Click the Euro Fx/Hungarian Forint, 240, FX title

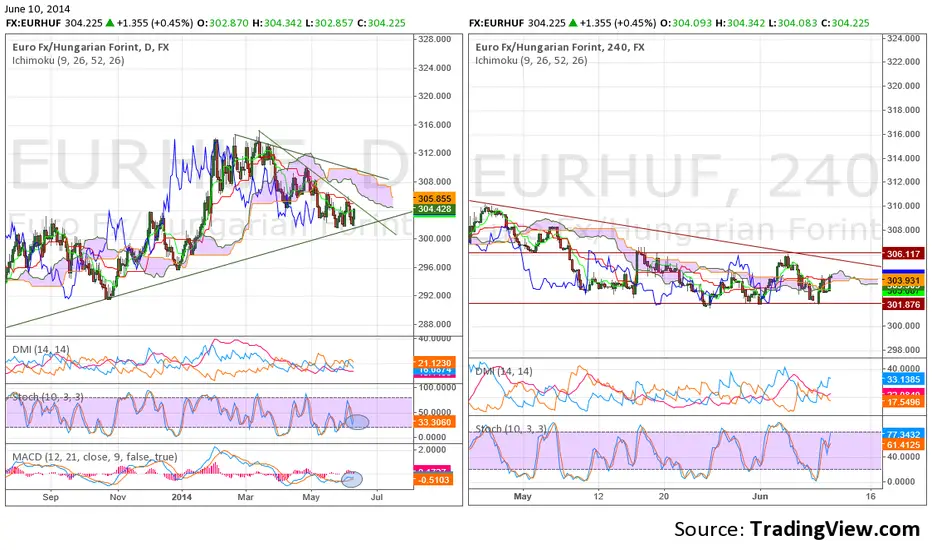(x=560, y=47)
